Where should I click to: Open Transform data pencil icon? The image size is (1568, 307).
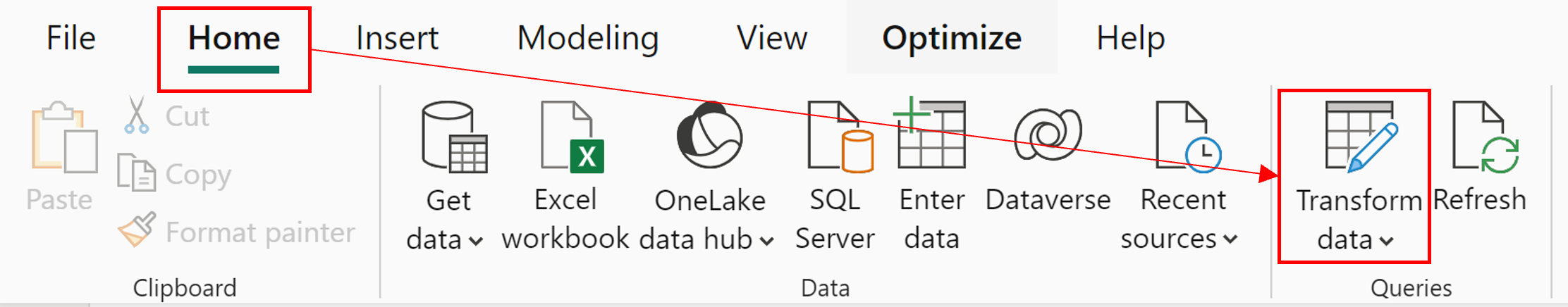click(x=1360, y=137)
